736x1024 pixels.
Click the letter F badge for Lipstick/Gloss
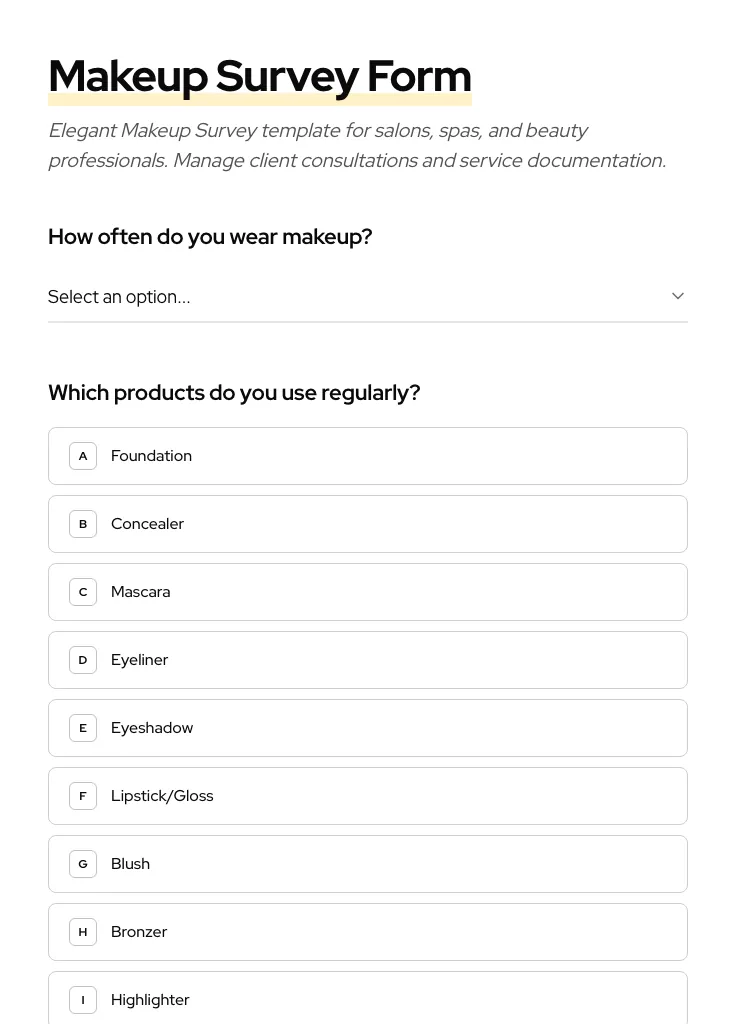point(83,795)
